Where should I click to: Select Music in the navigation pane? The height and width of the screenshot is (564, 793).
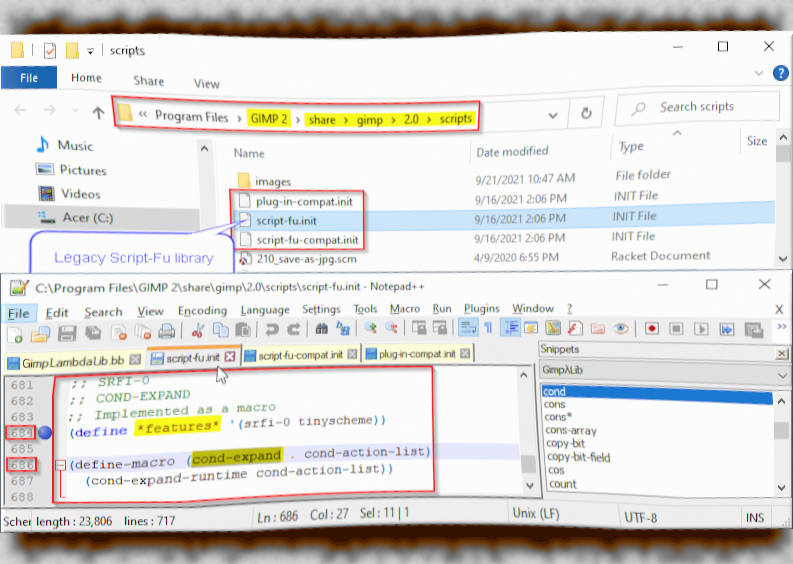click(x=75, y=146)
